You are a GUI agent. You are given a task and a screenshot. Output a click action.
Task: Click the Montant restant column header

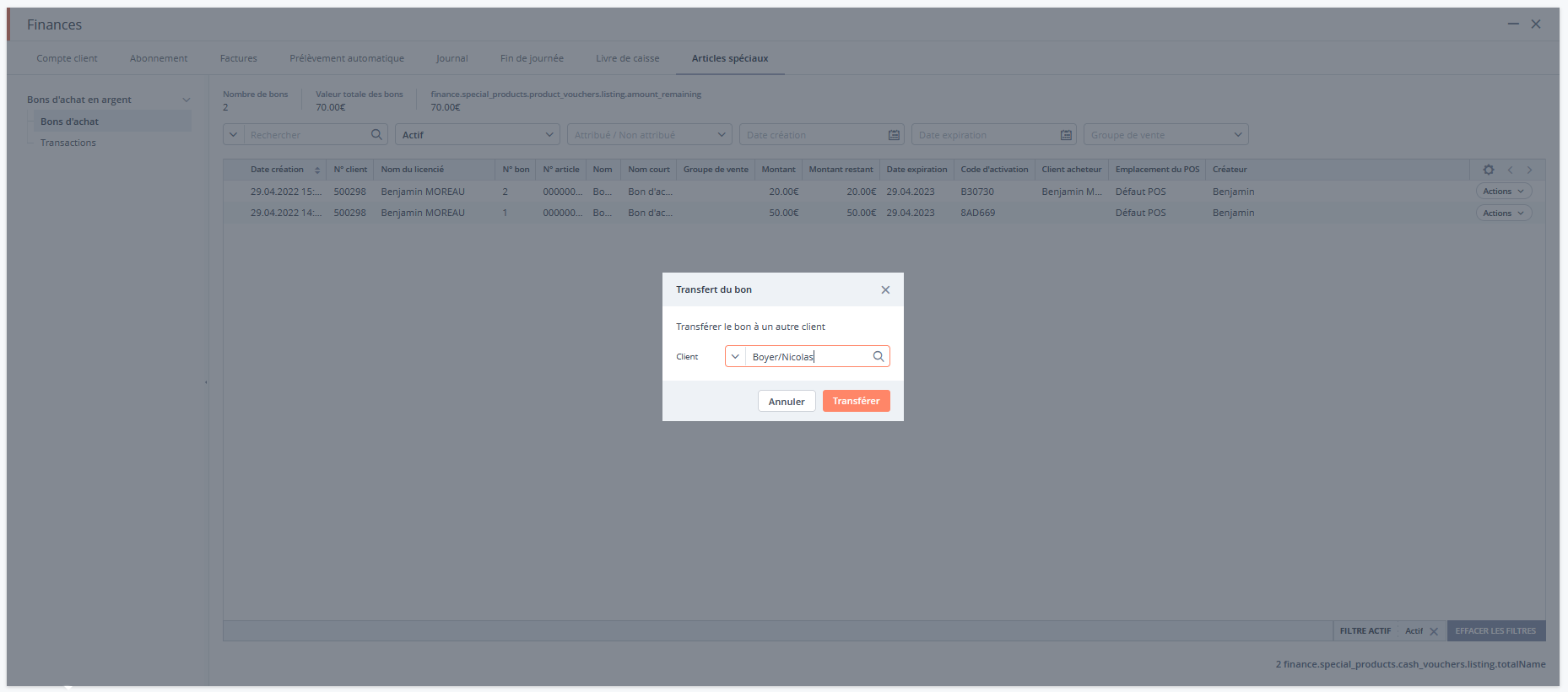click(841, 170)
